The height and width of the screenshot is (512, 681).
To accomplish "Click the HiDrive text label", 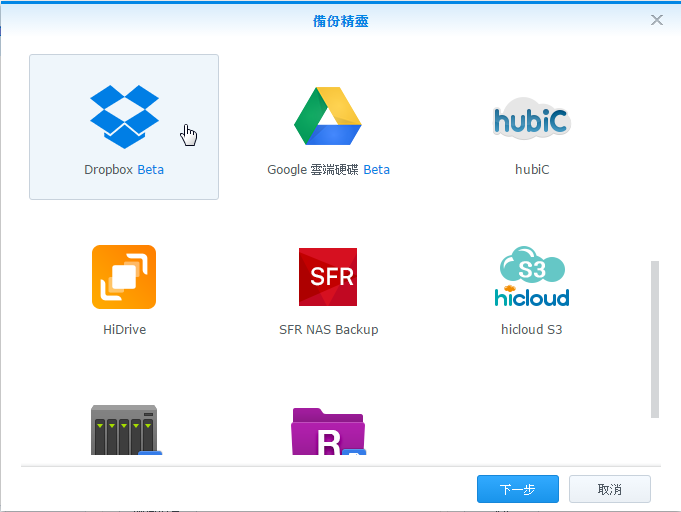I will [x=124, y=330].
